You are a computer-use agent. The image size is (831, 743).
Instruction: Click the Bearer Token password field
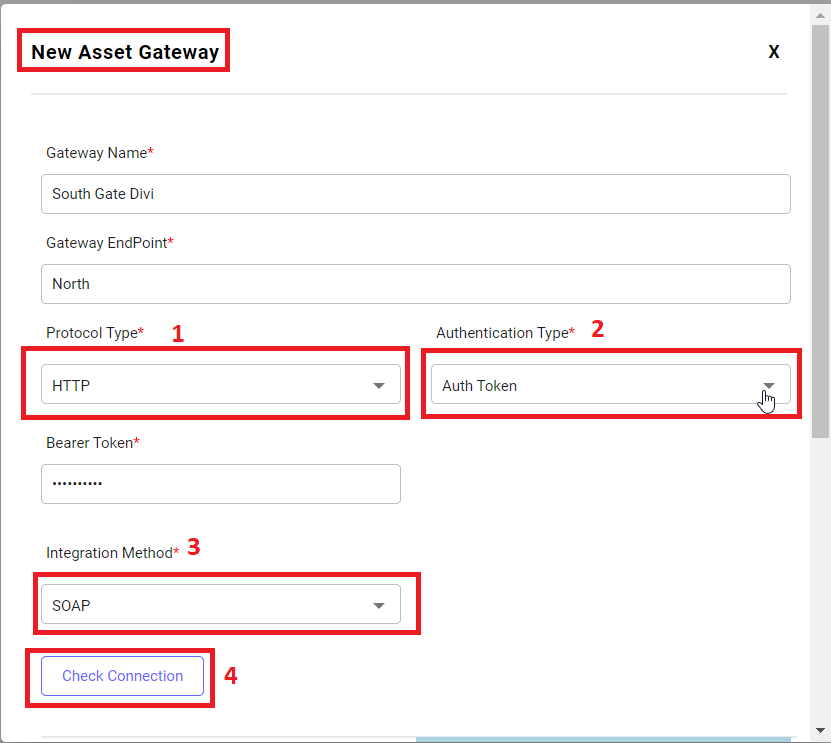tap(221, 484)
